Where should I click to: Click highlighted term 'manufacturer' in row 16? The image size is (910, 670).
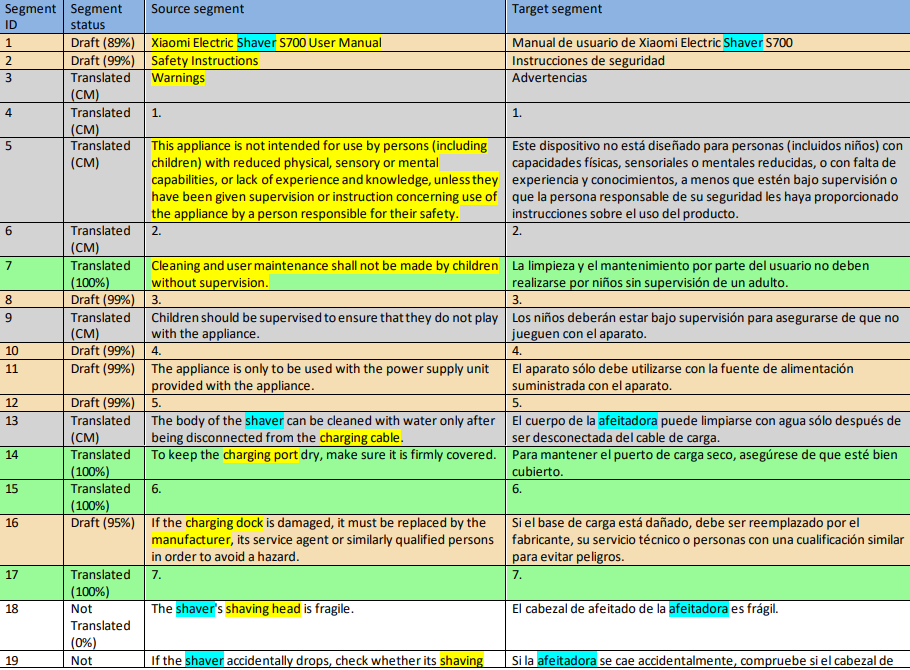pos(191,540)
